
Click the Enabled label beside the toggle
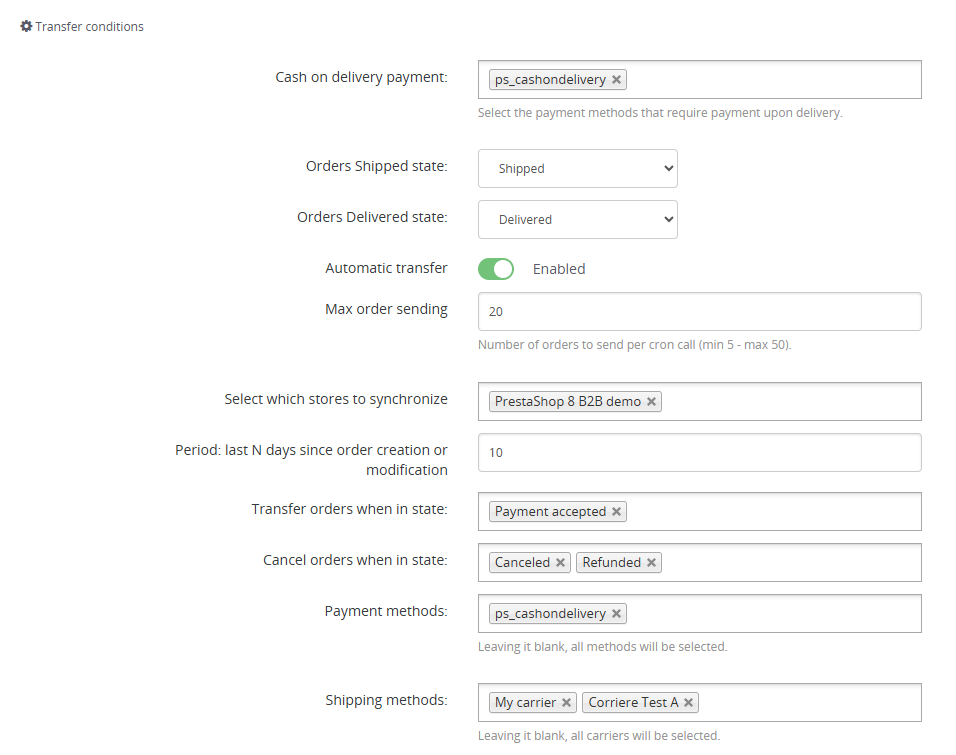click(558, 269)
